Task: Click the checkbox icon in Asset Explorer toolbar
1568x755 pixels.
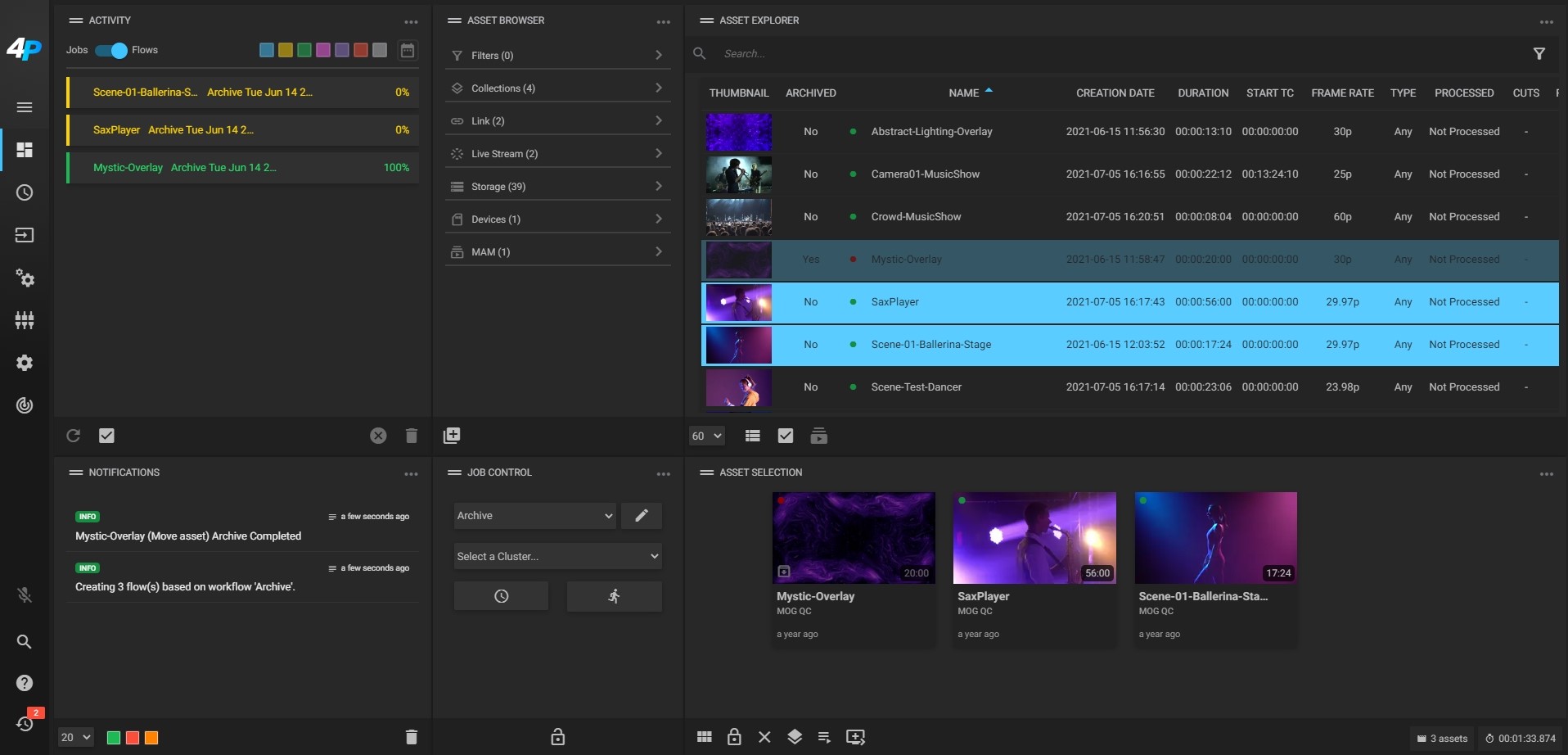Action: pos(785,436)
